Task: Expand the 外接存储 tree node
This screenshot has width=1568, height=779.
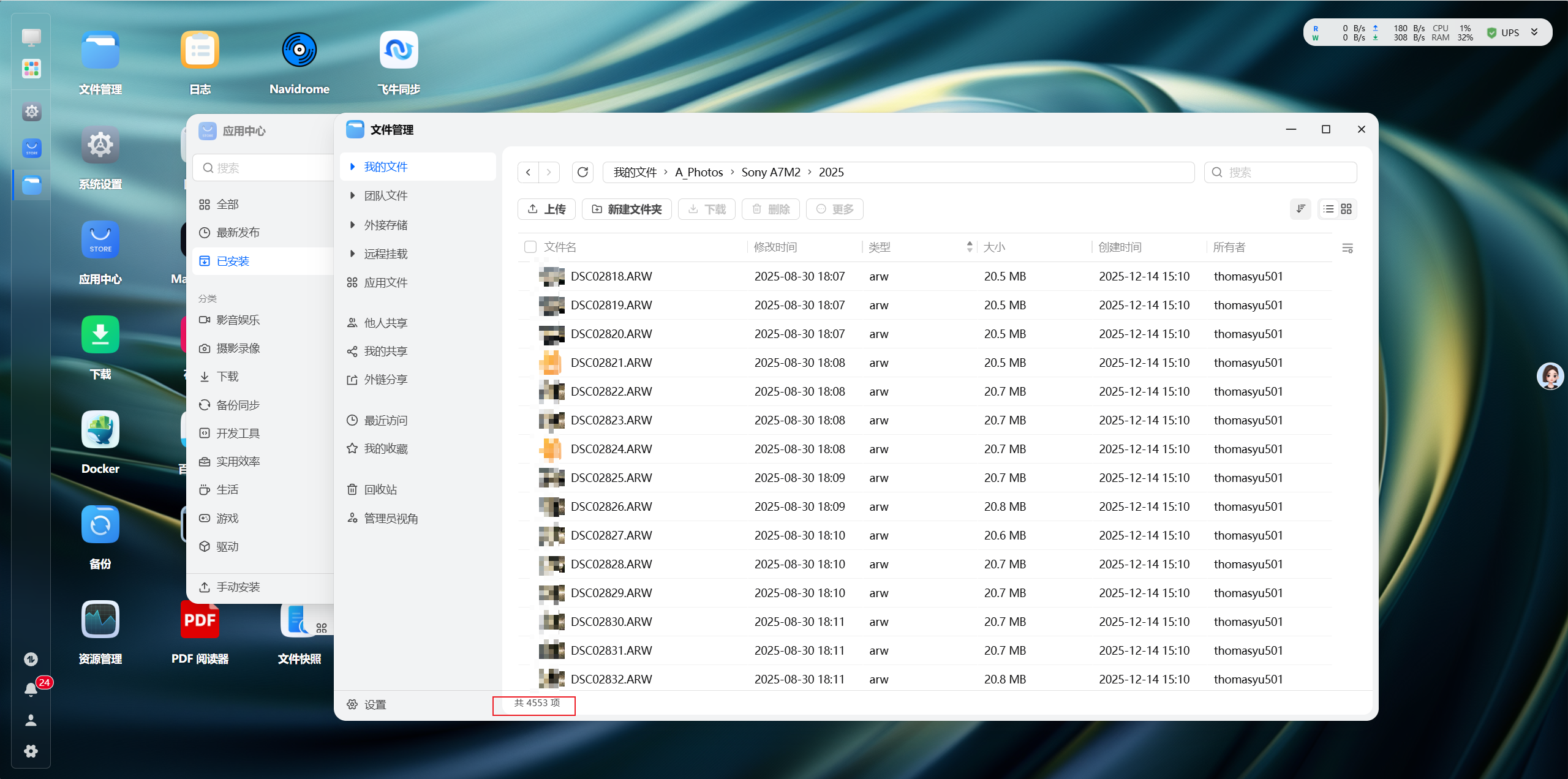Action: tap(352, 225)
